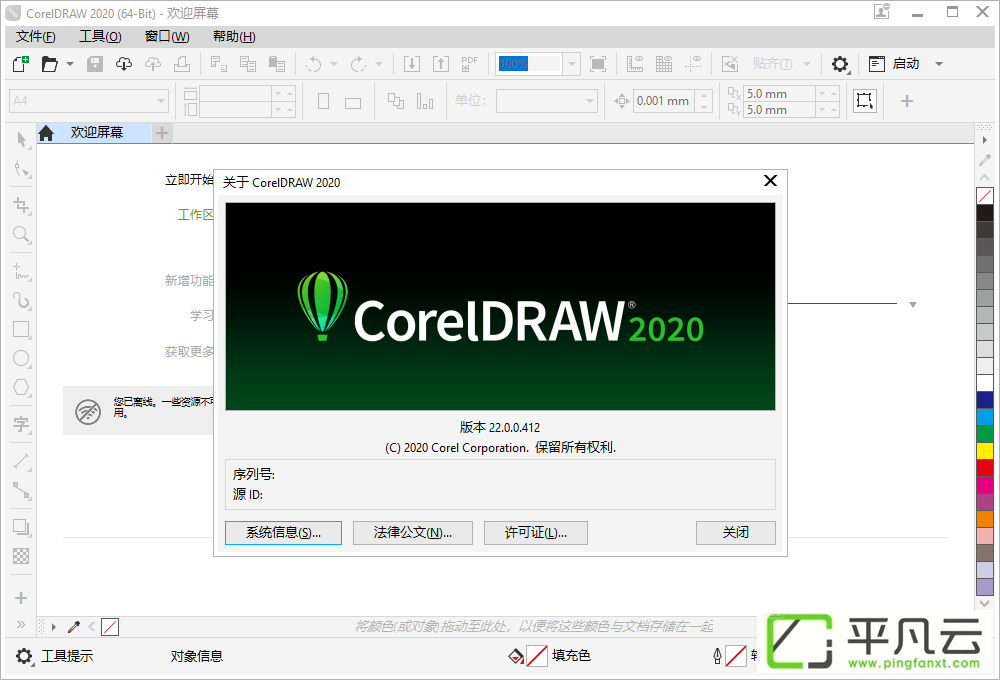
Task: Select the Rectangle tool
Action: pyautogui.click(x=21, y=329)
